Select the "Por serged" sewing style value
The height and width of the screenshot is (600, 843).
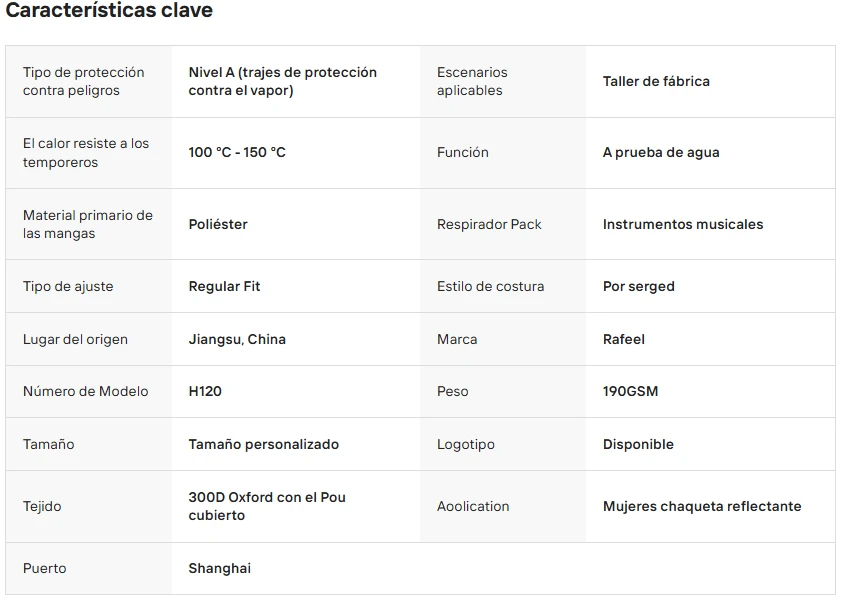click(638, 286)
